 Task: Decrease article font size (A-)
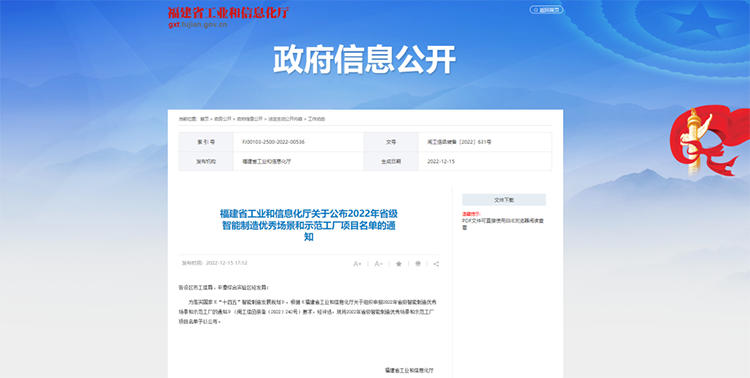pyautogui.click(x=378, y=264)
